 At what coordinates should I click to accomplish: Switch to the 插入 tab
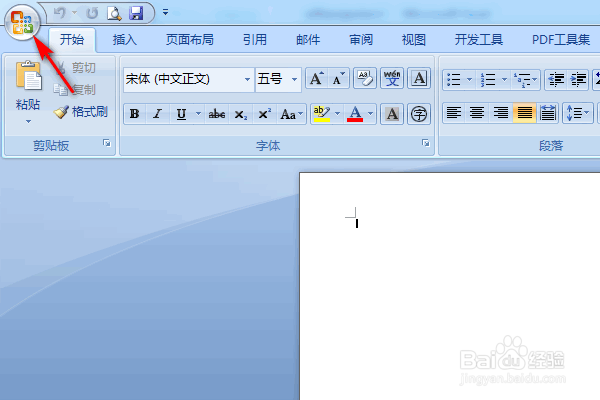(x=124, y=39)
